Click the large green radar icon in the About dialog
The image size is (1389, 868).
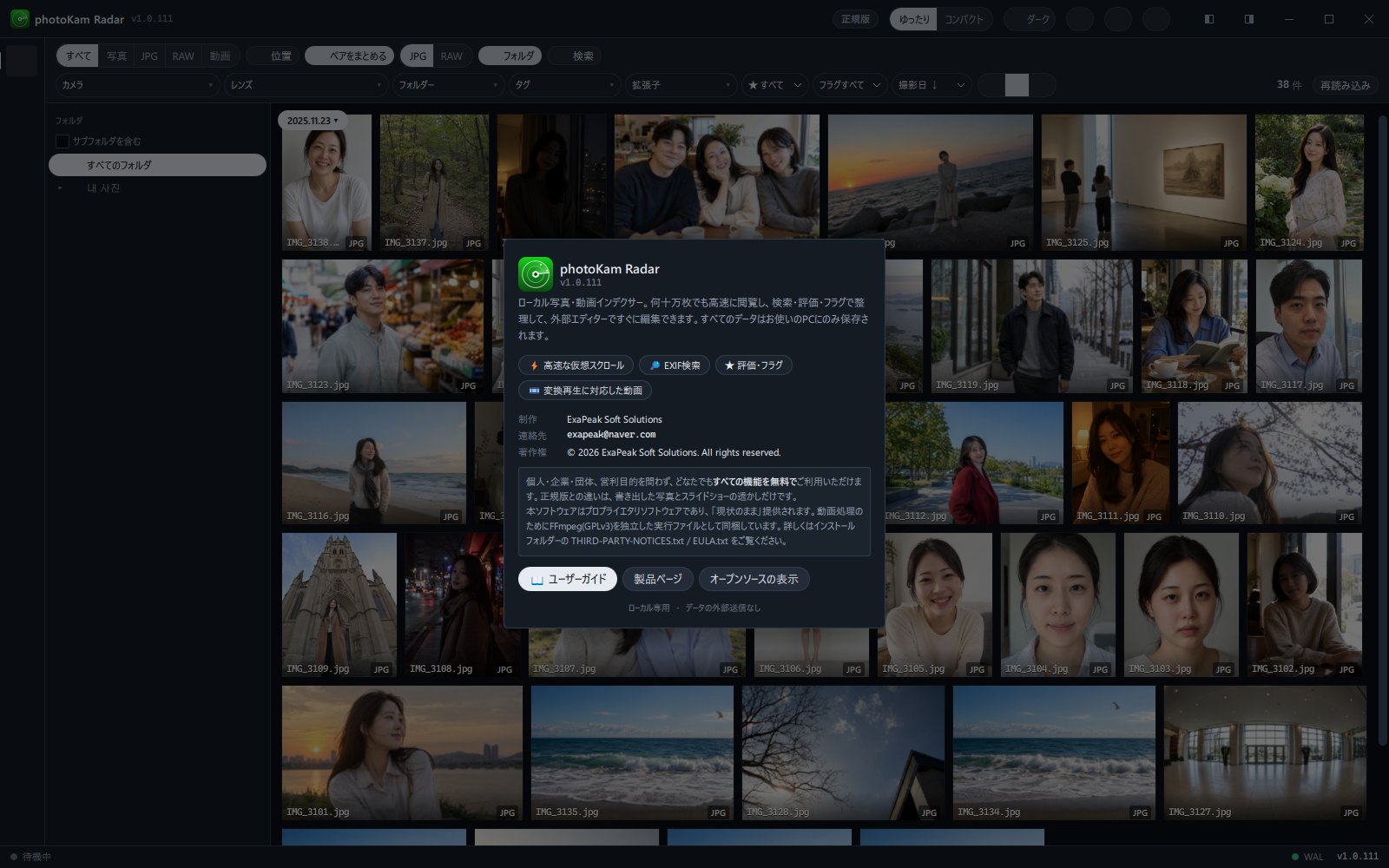point(536,274)
